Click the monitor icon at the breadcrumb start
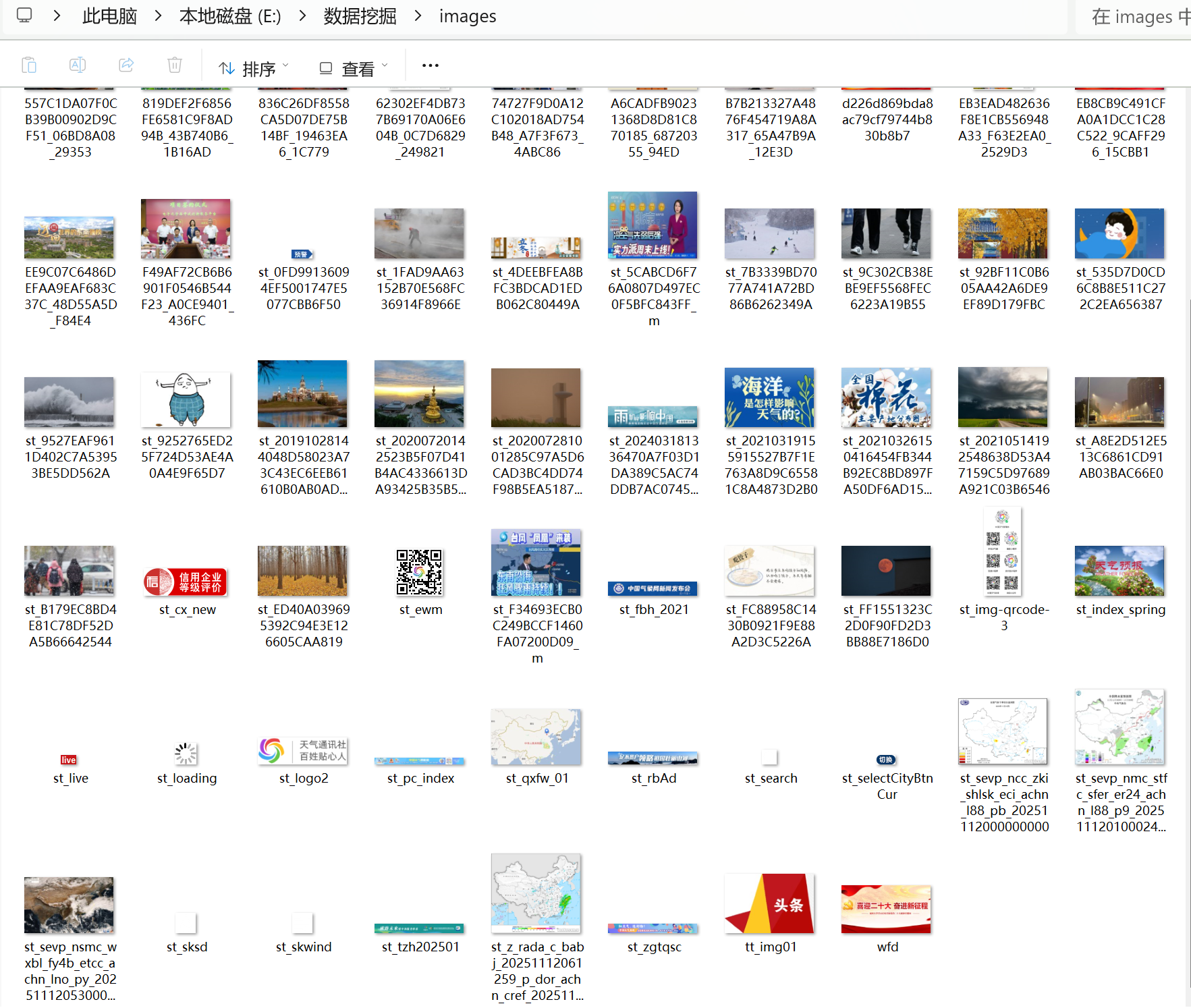1191x1008 pixels. click(24, 16)
